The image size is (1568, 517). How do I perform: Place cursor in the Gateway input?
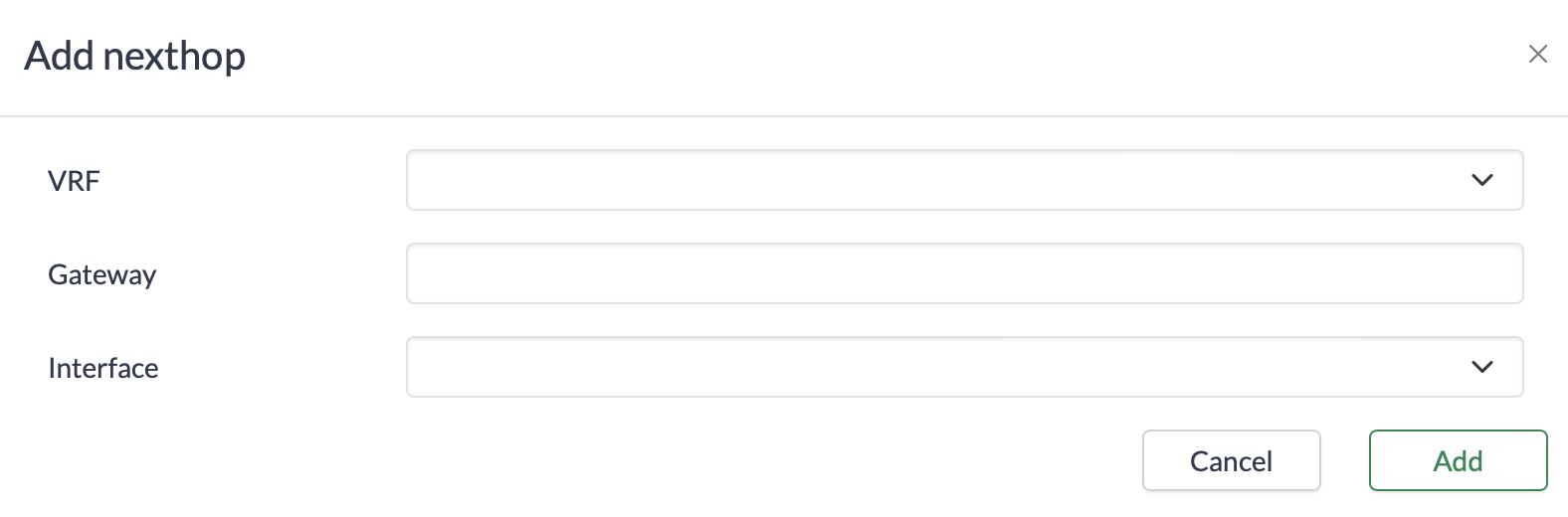(x=963, y=273)
